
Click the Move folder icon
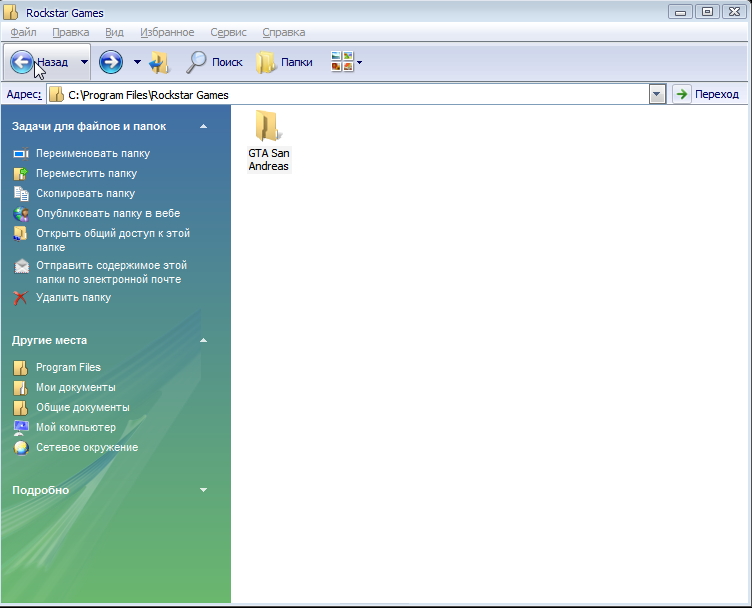point(21,174)
